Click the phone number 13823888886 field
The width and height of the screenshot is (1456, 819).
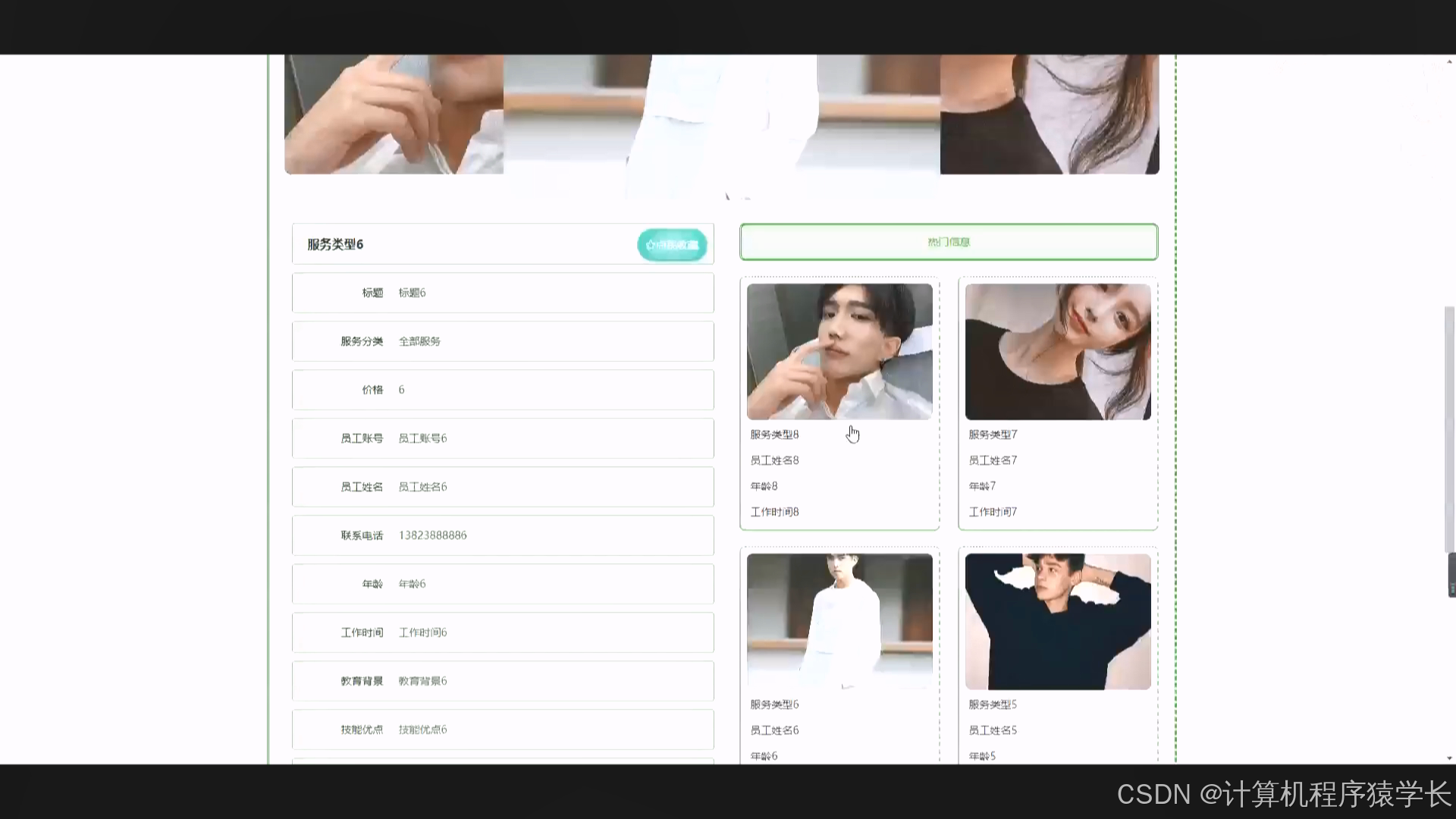(432, 535)
